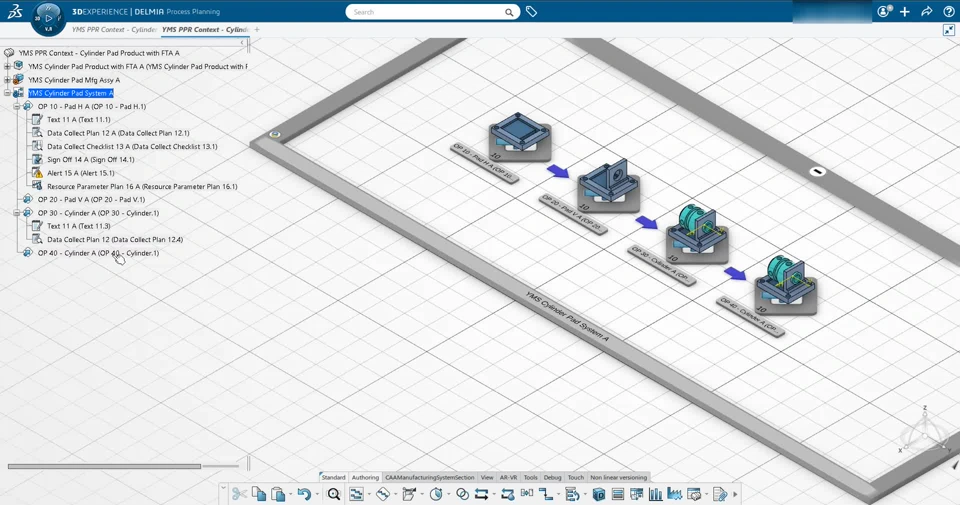The image size is (960, 505).
Task: Open the Tools tab
Action: point(531,477)
